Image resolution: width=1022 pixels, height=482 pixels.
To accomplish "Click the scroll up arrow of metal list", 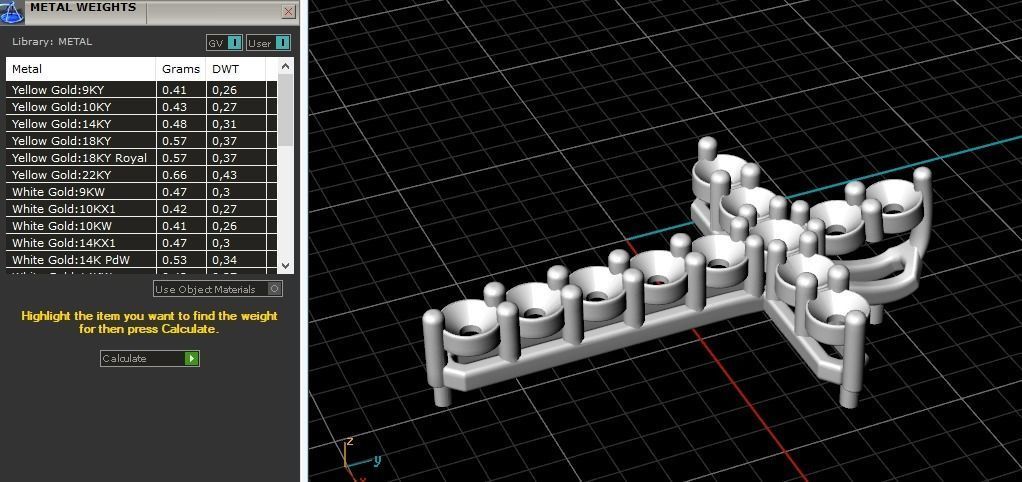I will [x=285, y=66].
